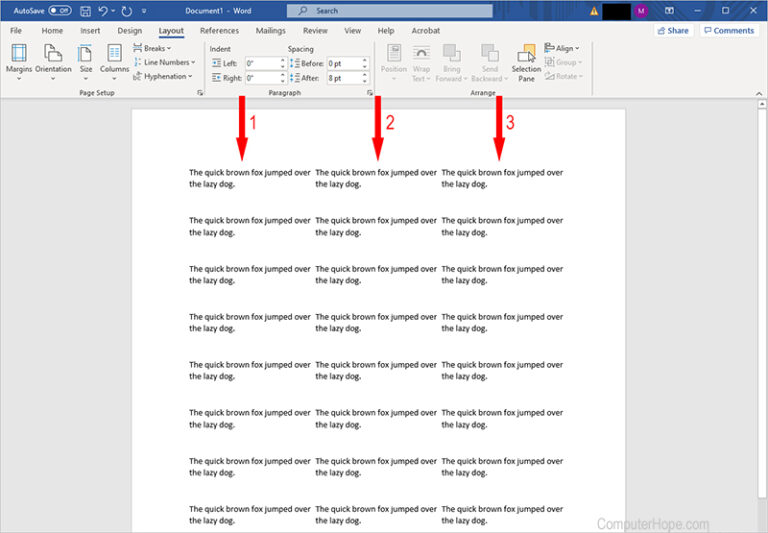Click the Share button
The height and width of the screenshot is (533, 768).
point(673,31)
